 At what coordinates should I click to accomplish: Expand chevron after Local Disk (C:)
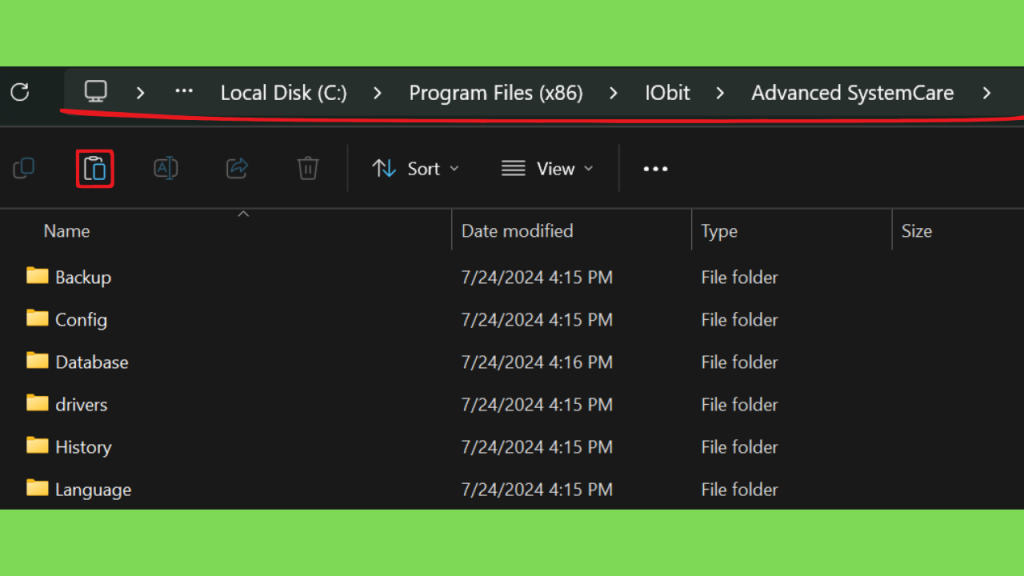coord(377,93)
